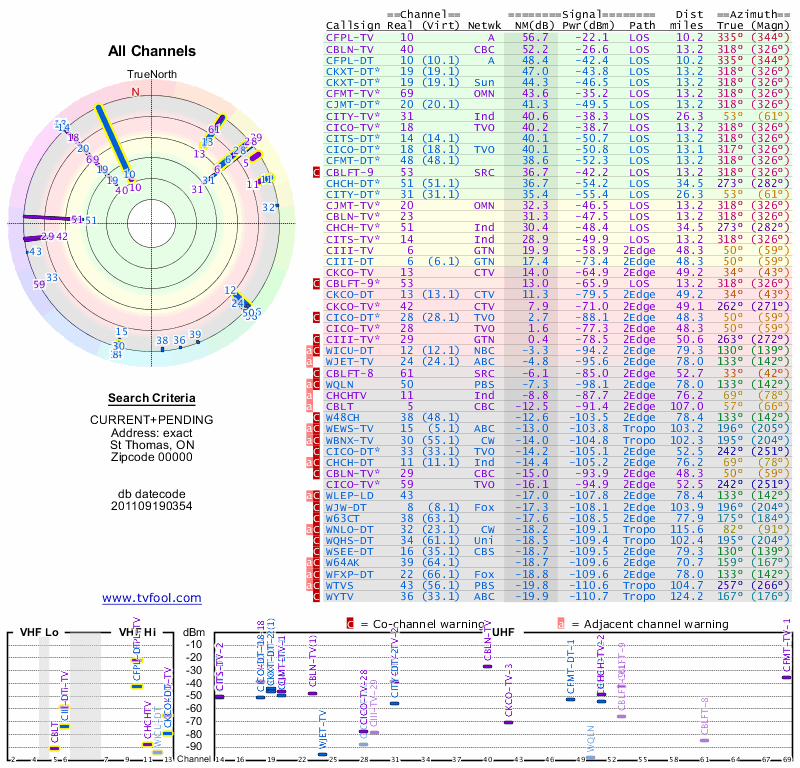Click the co-channel 'C' icon beside WSEE-DT
This screenshot has width=800, height=768.
pyautogui.click(x=316, y=552)
